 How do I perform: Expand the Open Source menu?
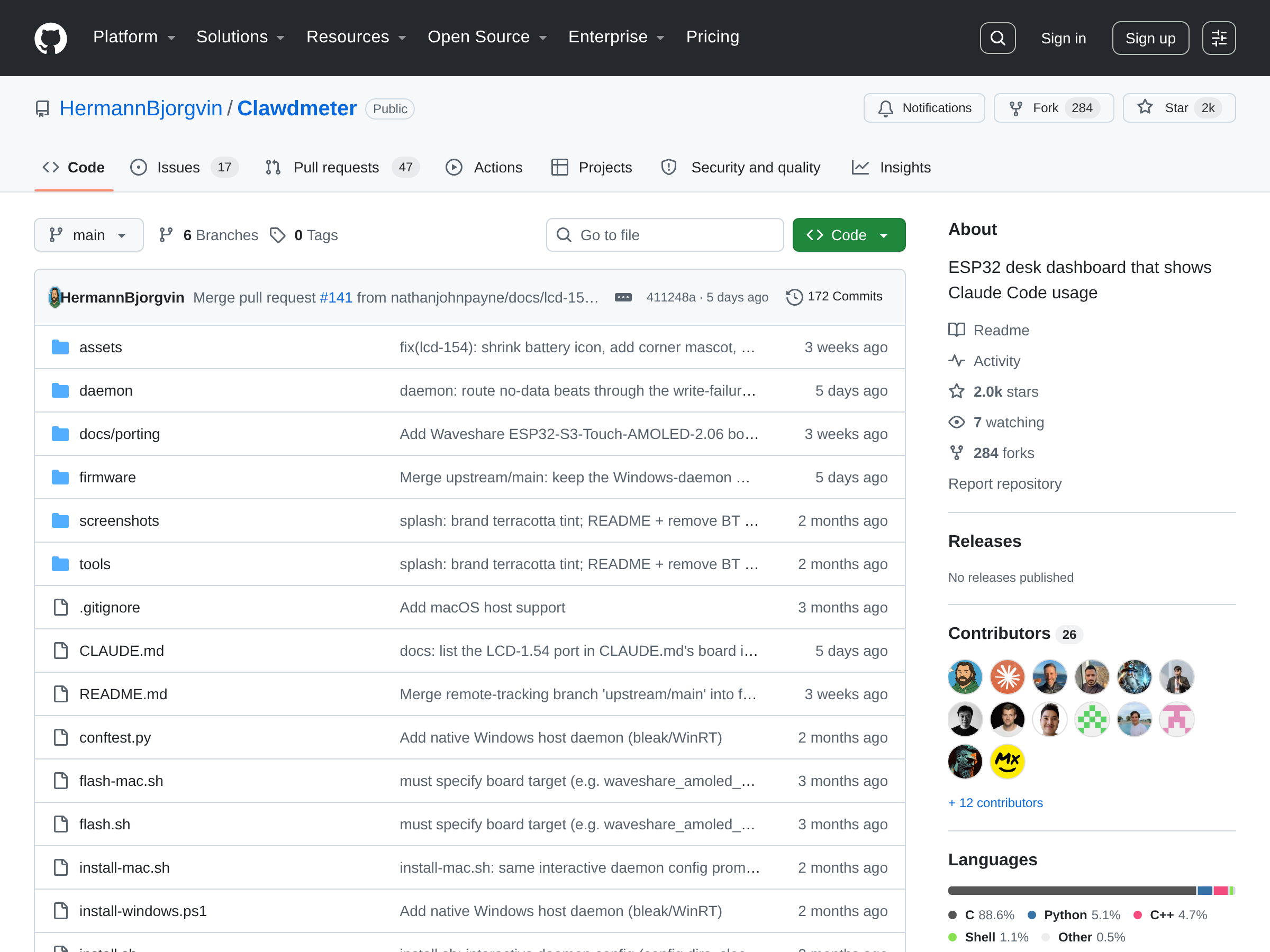[x=487, y=38]
